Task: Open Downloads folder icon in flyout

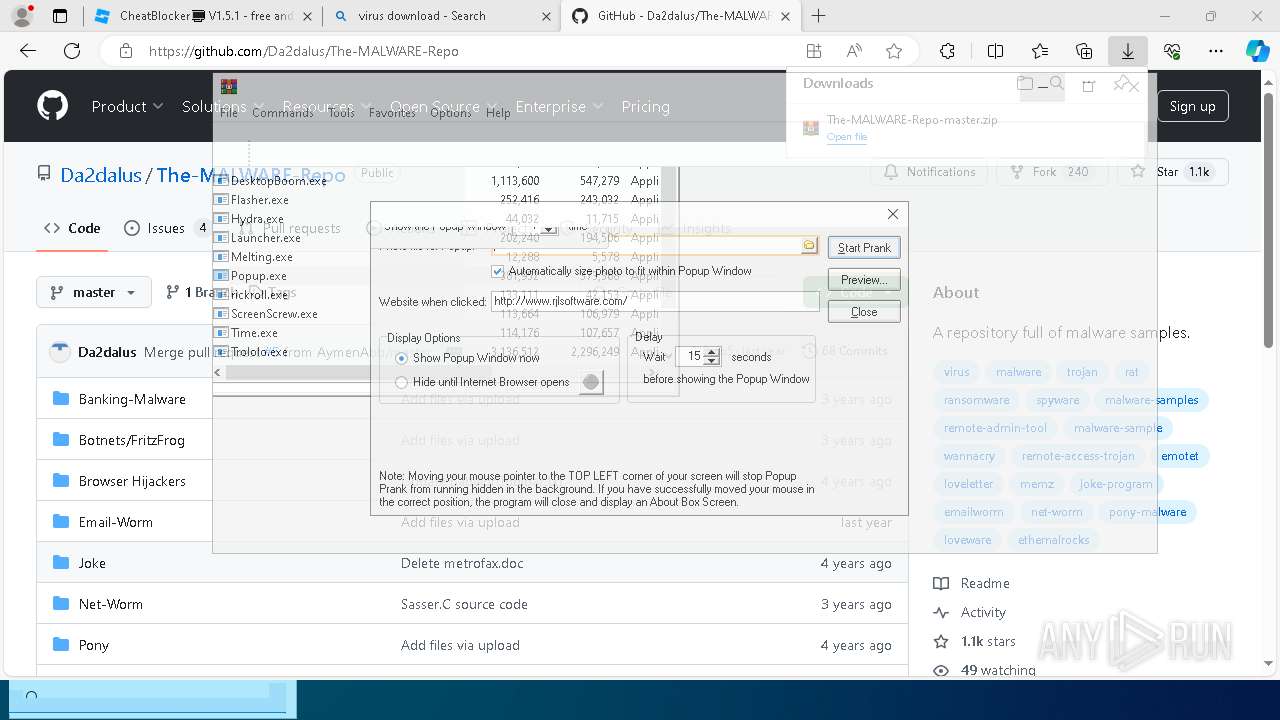Action: [1025, 84]
